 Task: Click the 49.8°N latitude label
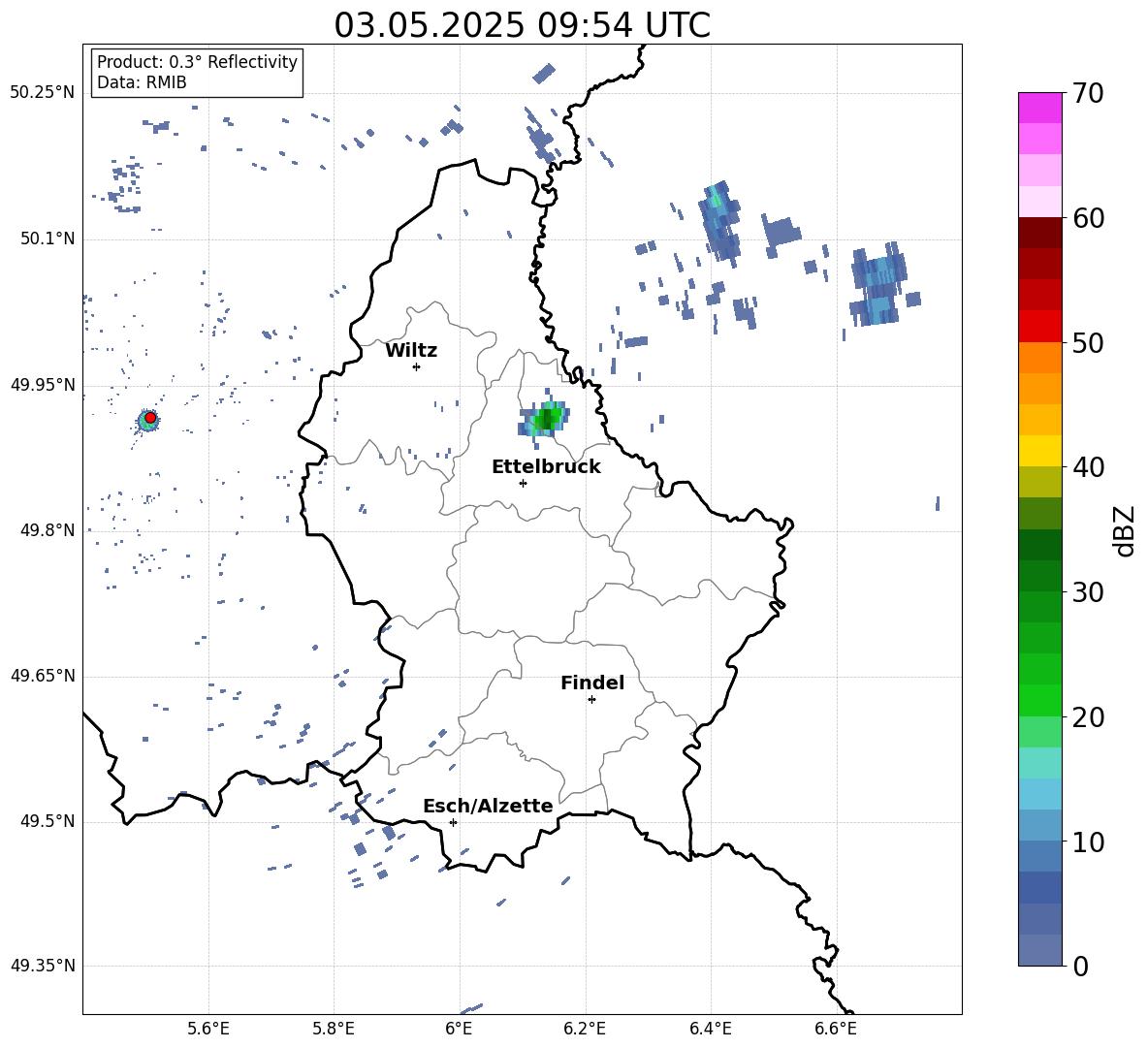[x=47, y=530]
